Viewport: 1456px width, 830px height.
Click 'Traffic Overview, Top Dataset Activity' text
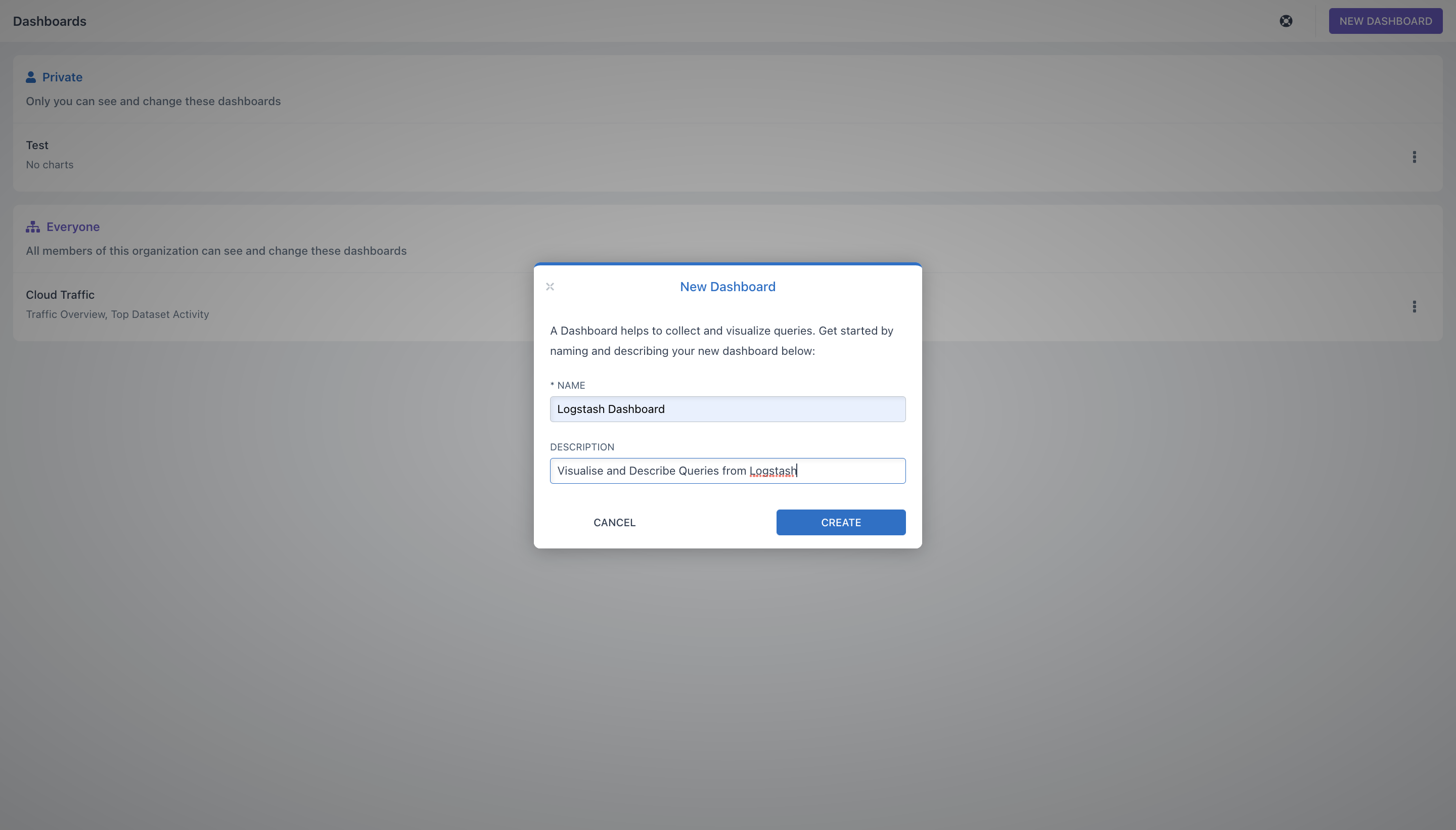click(x=117, y=314)
